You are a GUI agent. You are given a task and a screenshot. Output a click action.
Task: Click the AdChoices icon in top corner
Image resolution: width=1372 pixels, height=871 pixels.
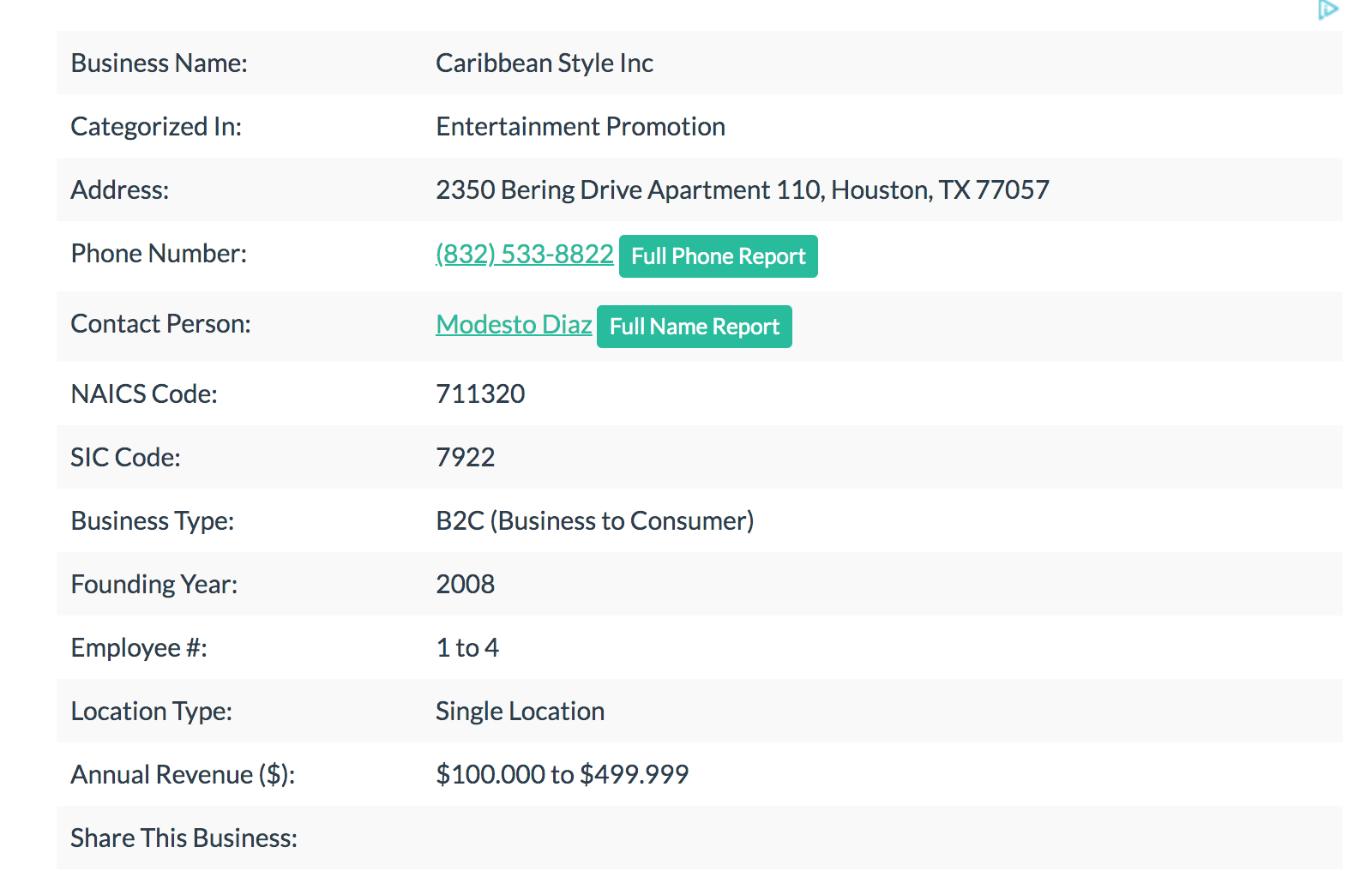(1327, 10)
